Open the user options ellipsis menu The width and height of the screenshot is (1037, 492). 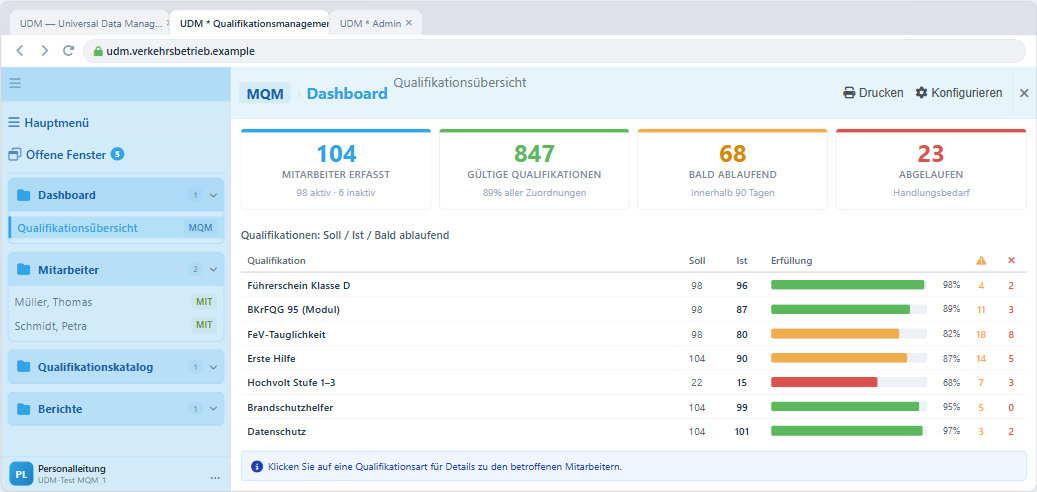pos(215,477)
